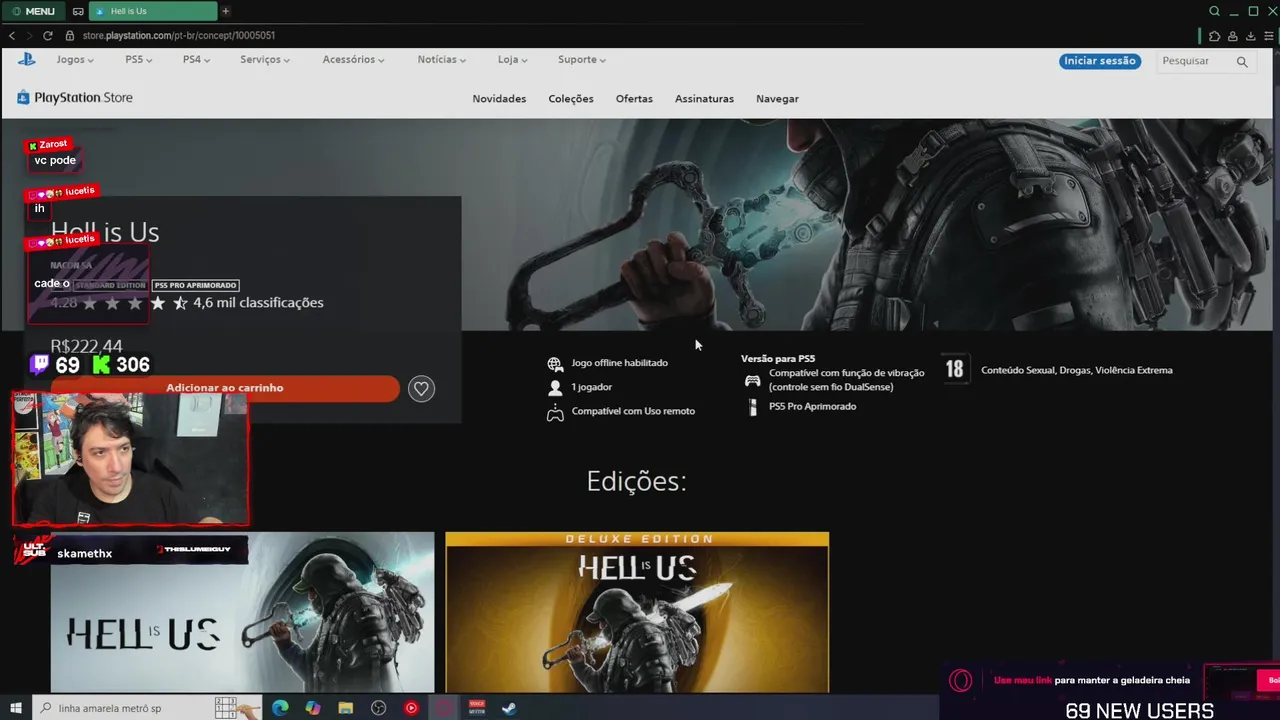The image size is (1280, 720).
Task: Click the PS5 Pro console icon
Action: coord(753,407)
